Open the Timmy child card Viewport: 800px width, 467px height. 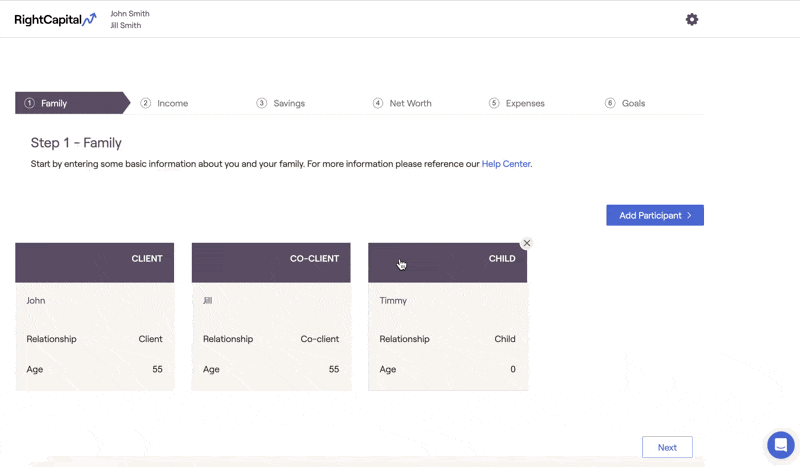447,316
